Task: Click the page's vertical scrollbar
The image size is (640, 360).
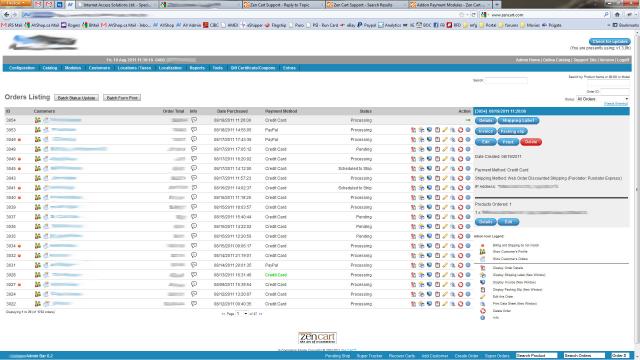Action: coord(637,189)
